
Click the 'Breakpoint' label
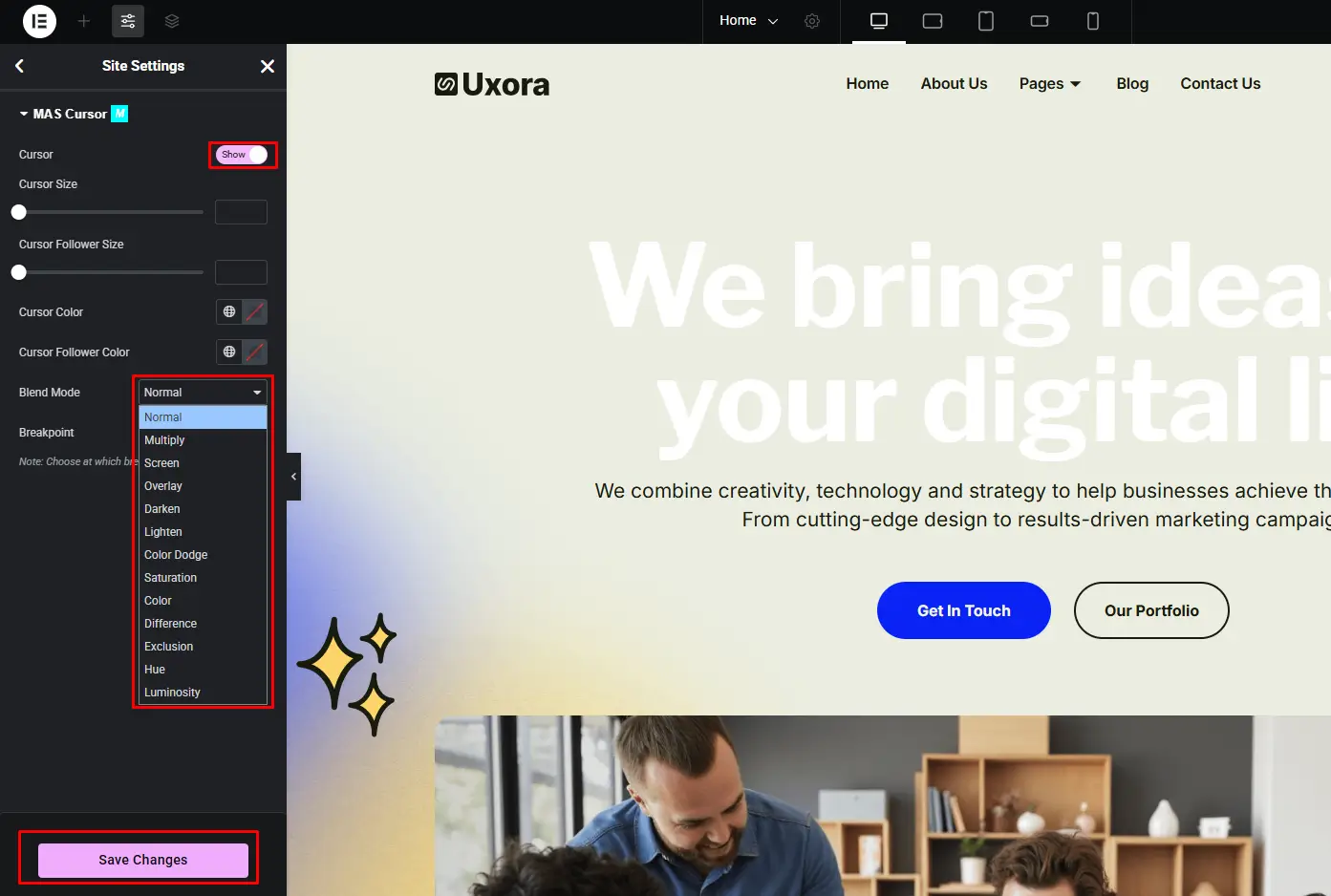click(x=47, y=433)
